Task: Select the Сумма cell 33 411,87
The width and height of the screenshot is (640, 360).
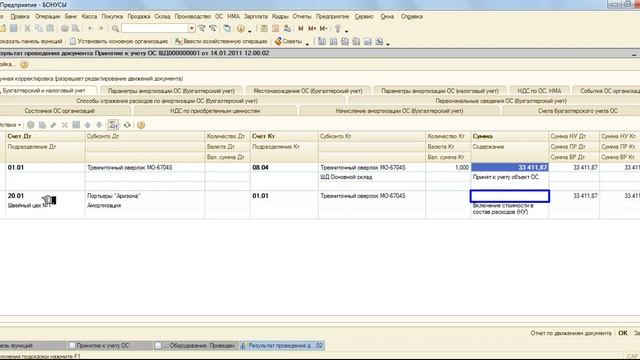Action: [x=510, y=167]
